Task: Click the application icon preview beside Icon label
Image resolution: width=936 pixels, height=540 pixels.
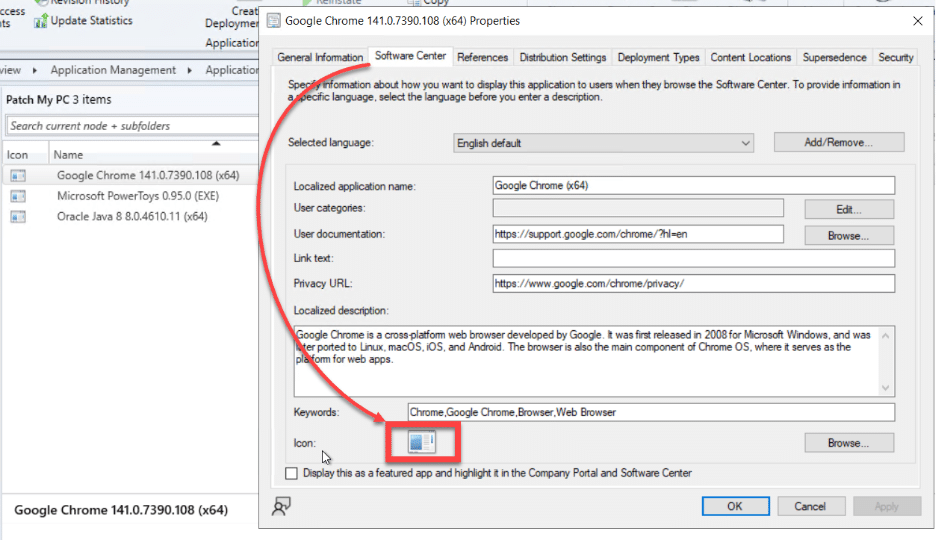Action: click(422, 442)
